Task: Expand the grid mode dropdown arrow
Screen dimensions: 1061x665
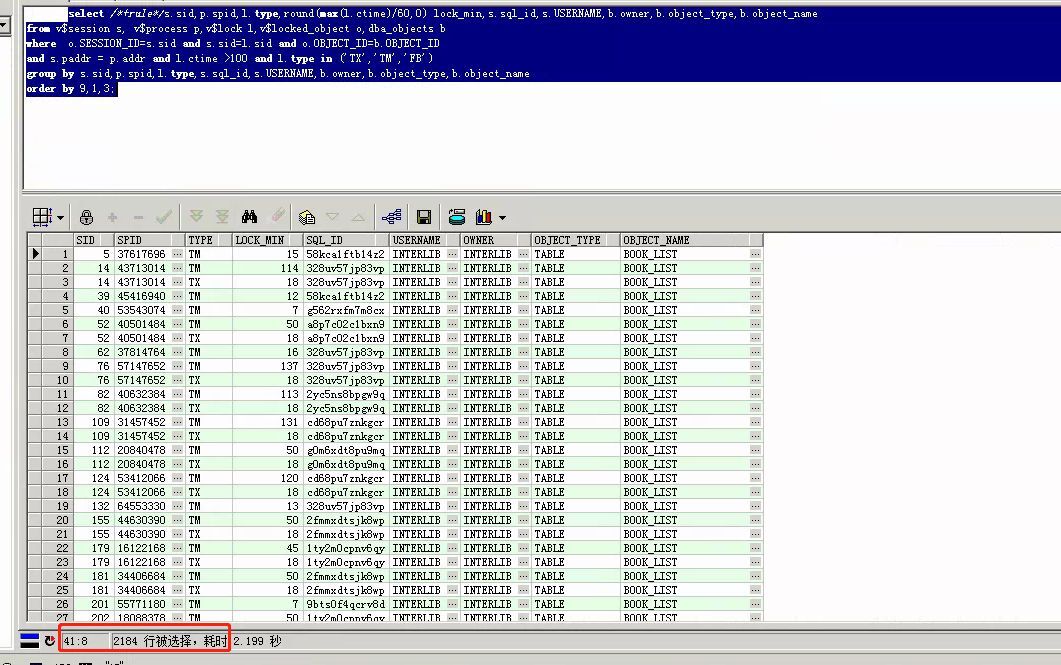Action: [60, 218]
